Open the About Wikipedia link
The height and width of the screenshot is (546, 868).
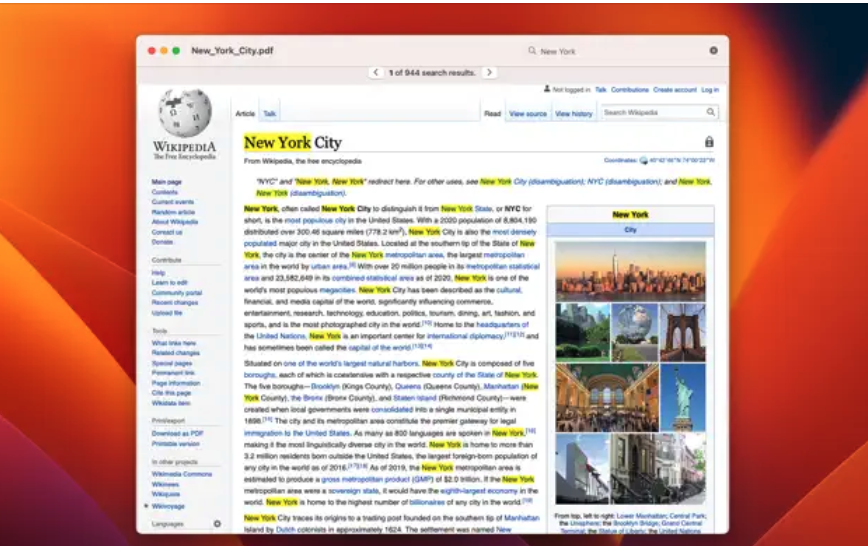tap(175, 222)
